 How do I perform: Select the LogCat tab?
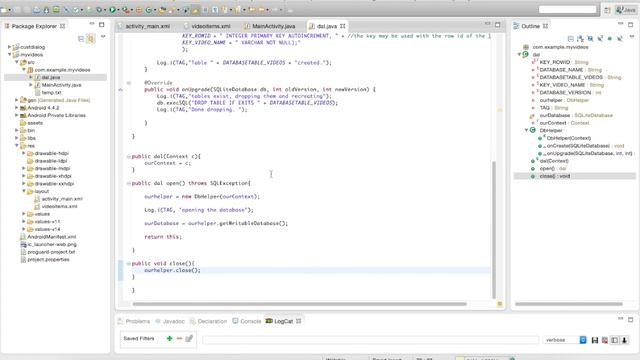(283, 321)
